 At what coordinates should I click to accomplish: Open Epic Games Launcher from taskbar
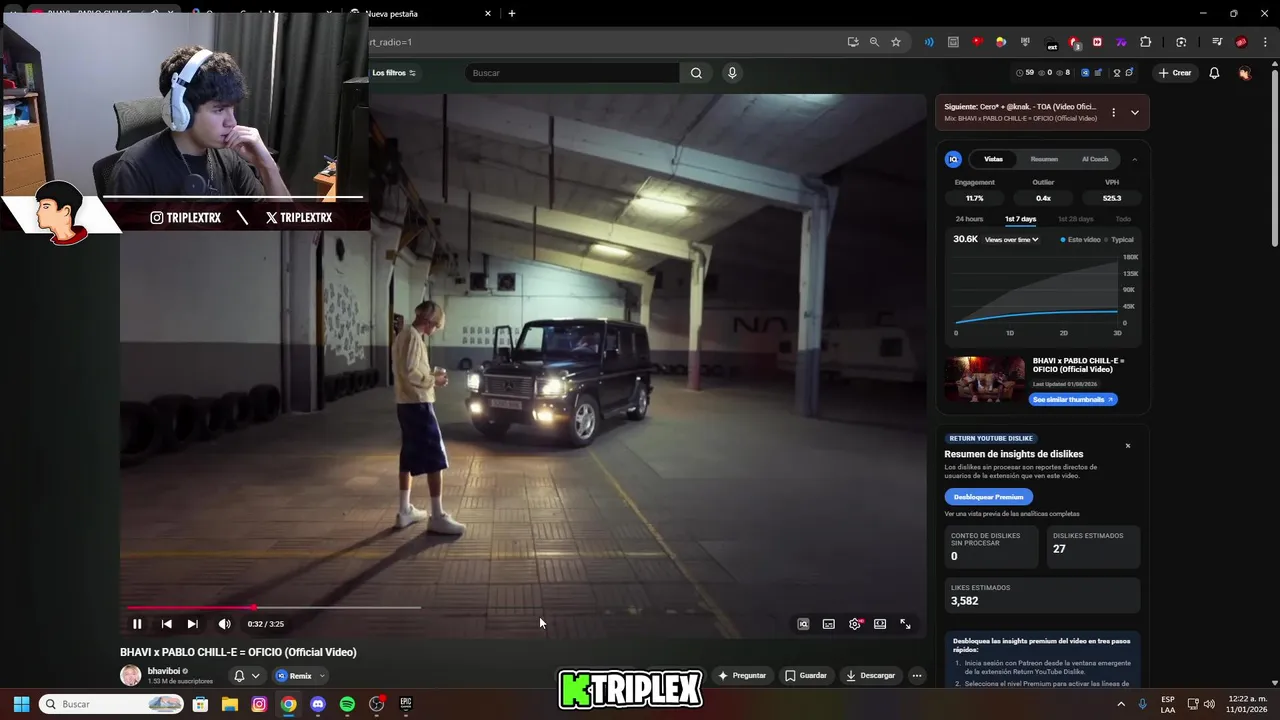[406, 704]
